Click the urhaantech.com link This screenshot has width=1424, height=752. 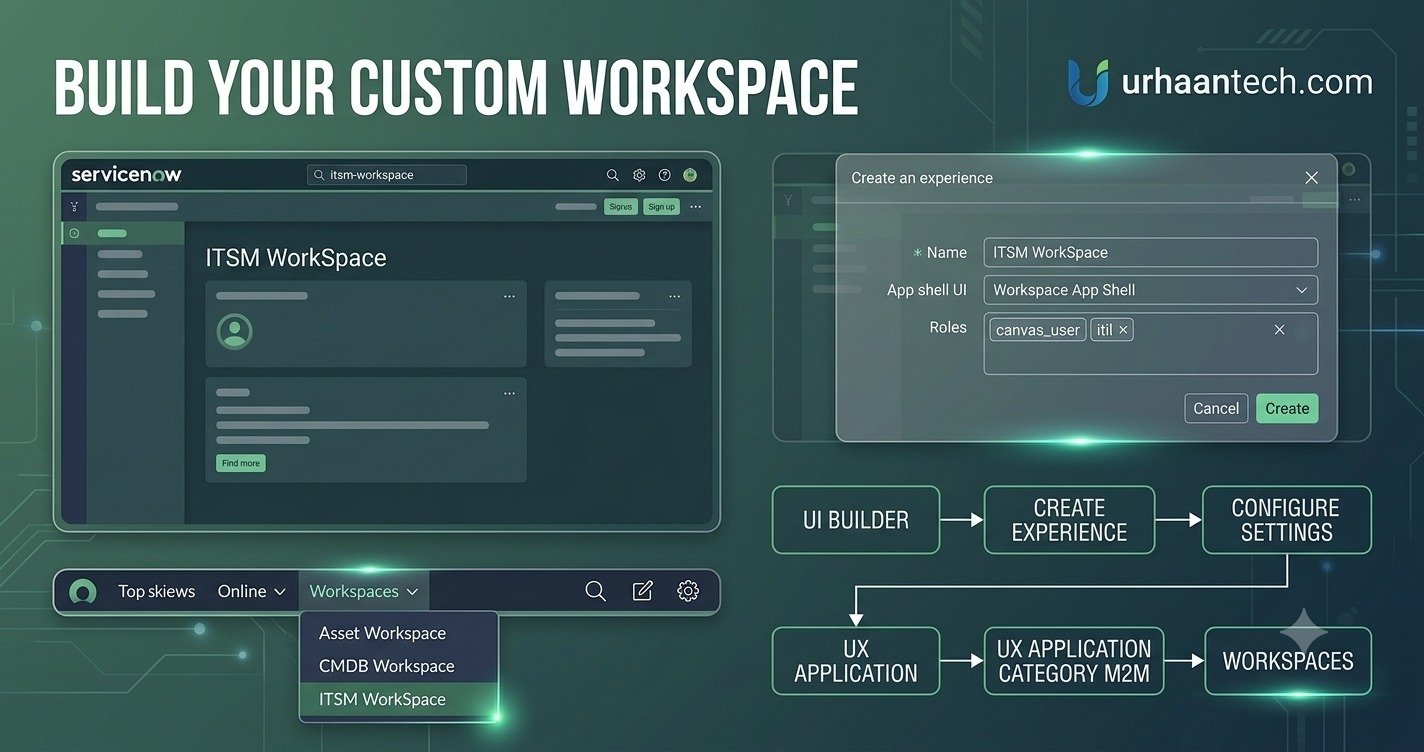tap(1247, 82)
